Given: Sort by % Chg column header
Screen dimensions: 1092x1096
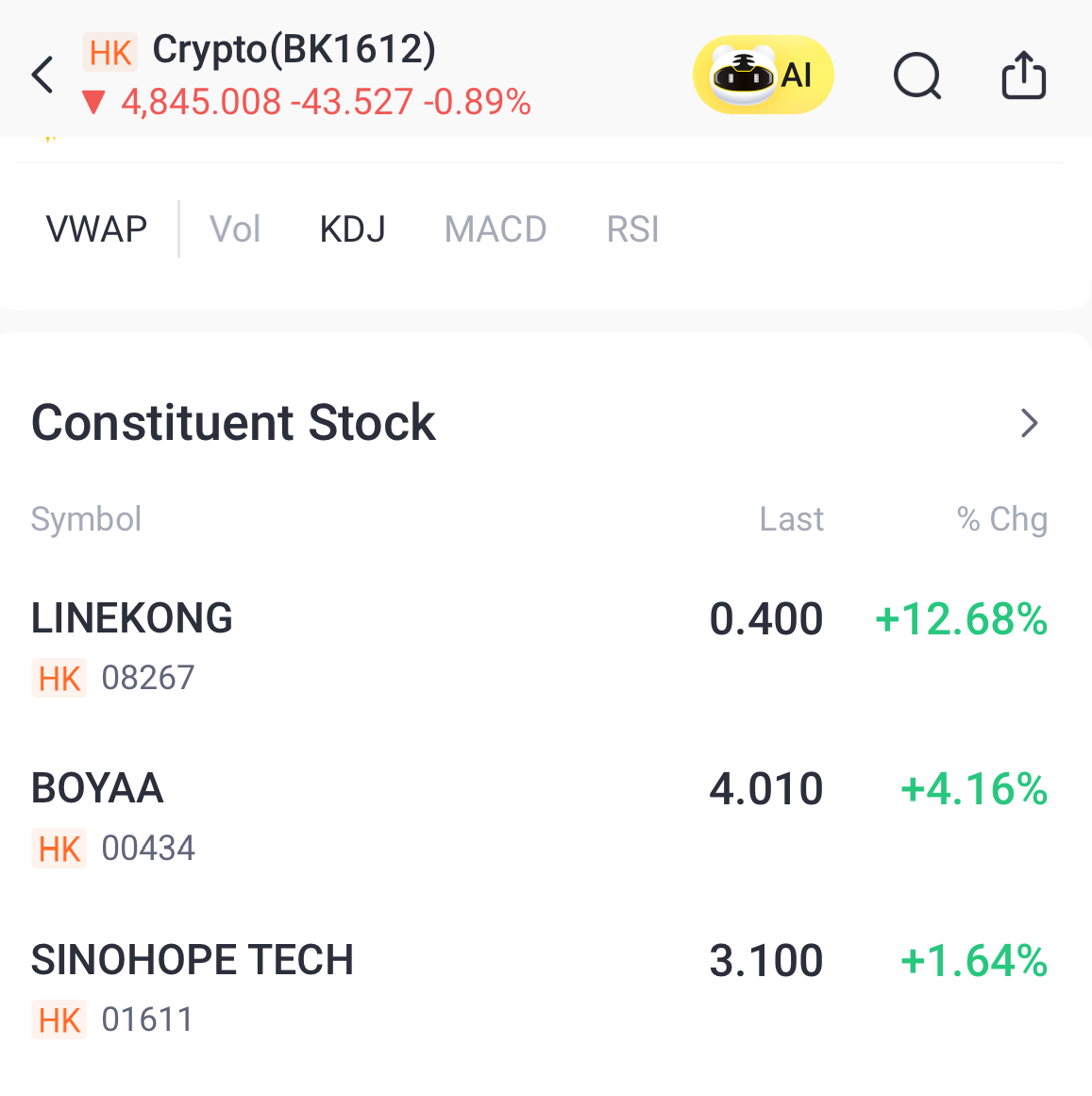Looking at the screenshot, I should tap(1001, 519).
